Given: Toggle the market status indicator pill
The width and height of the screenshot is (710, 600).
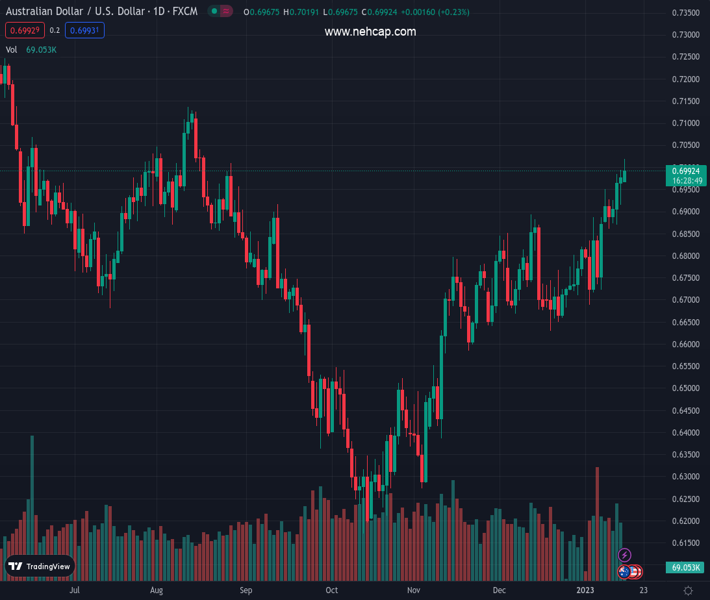Looking at the screenshot, I should [x=220, y=12].
